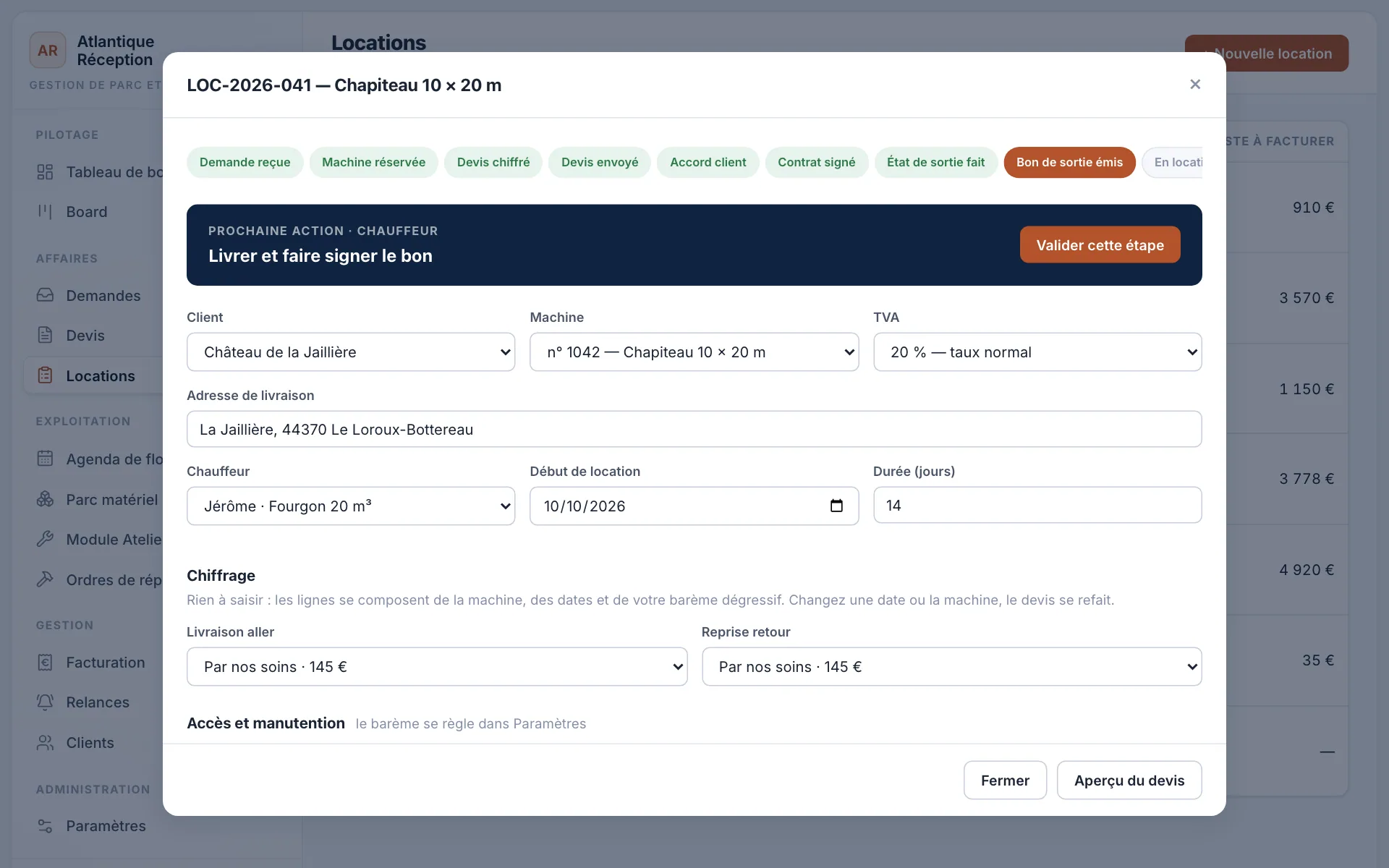Image resolution: width=1389 pixels, height=868 pixels.
Task: Select the Demande reçue step
Action: click(x=245, y=162)
